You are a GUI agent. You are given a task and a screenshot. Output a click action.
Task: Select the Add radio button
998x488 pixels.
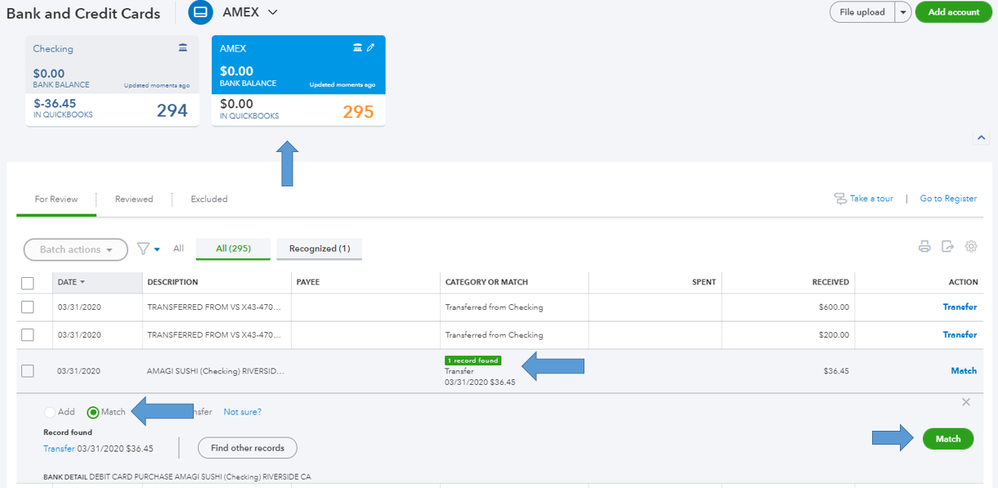pyautogui.click(x=50, y=412)
